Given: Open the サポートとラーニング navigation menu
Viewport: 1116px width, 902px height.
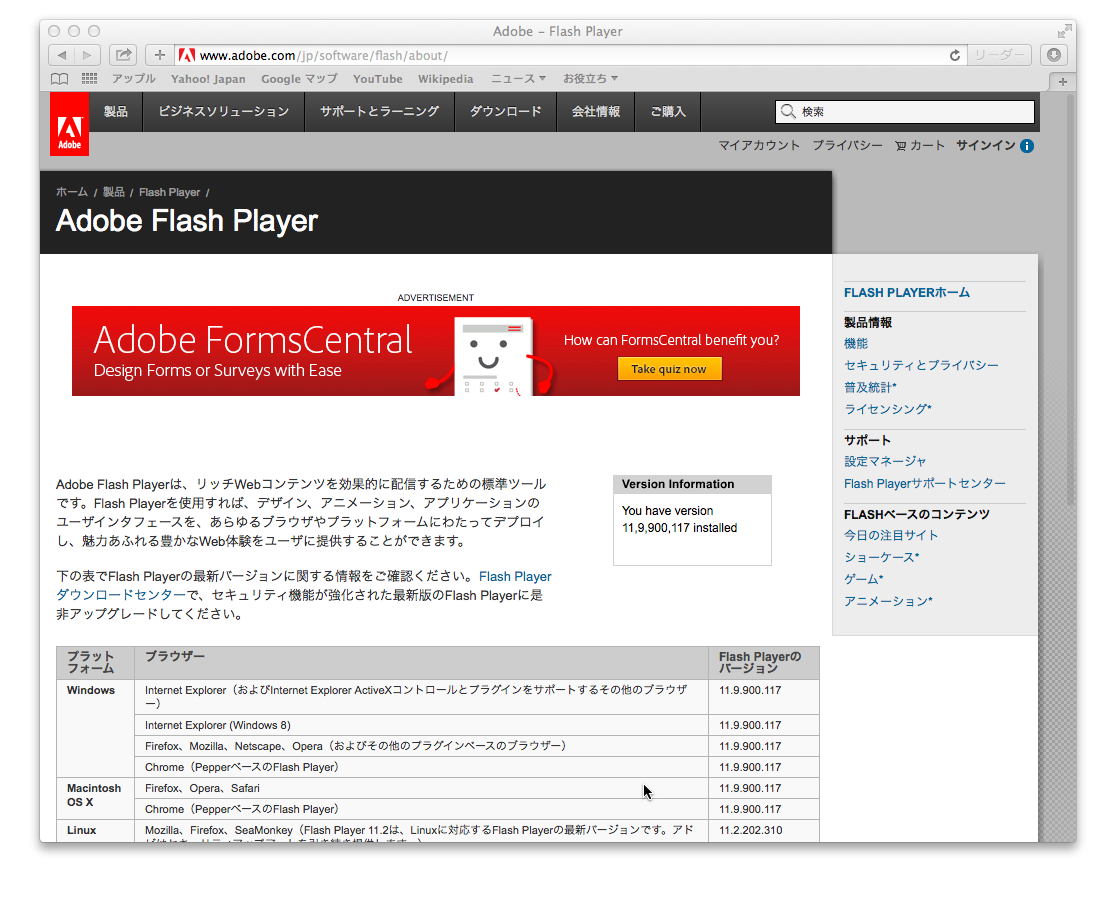Looking at the screenshot, I should point(379,112).
